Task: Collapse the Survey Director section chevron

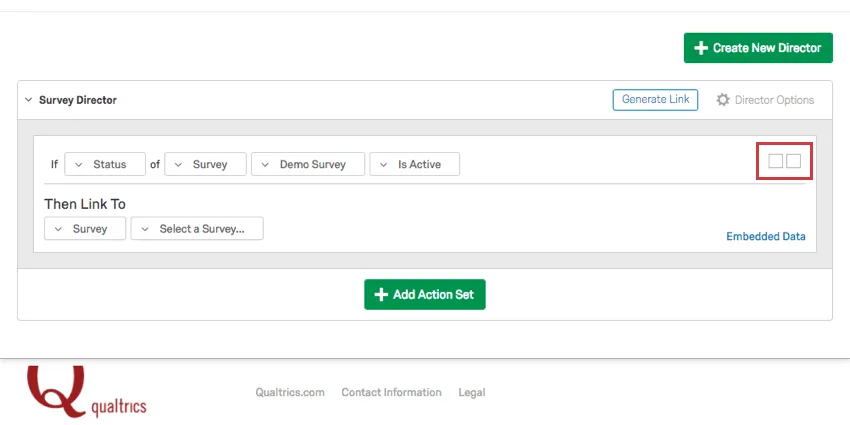Action: 28,100
